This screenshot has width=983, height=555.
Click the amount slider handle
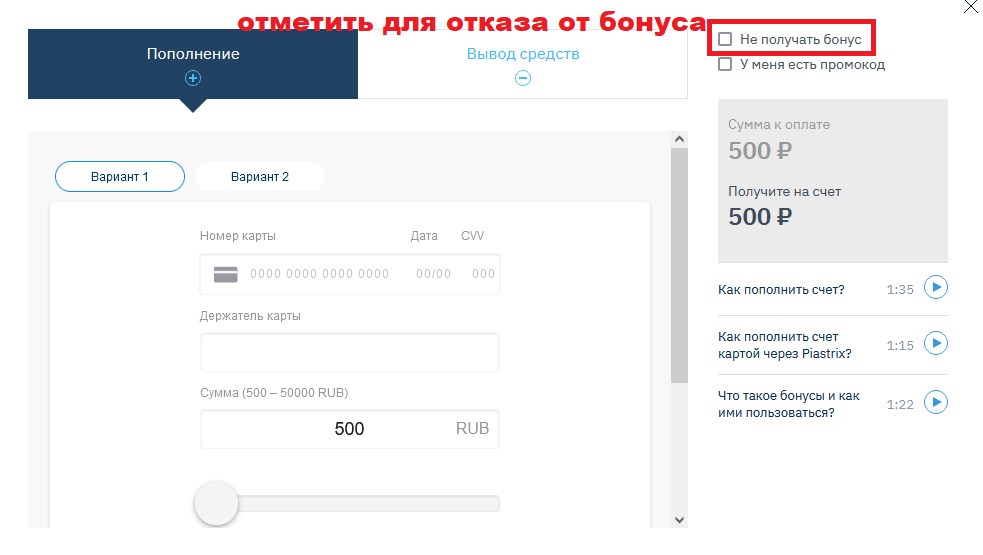click(x=216, y=503)
